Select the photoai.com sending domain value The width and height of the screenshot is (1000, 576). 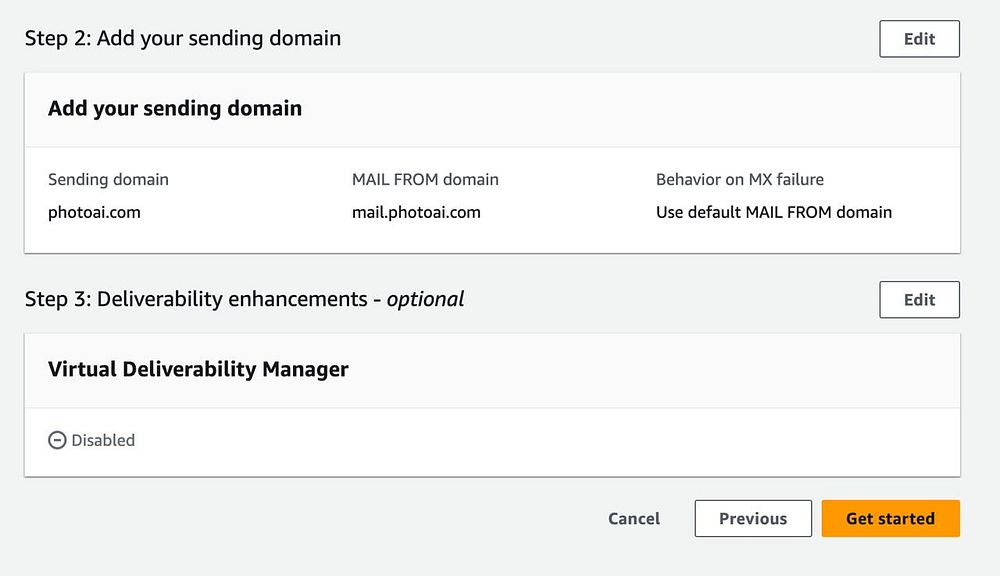(x=94, y=212)
